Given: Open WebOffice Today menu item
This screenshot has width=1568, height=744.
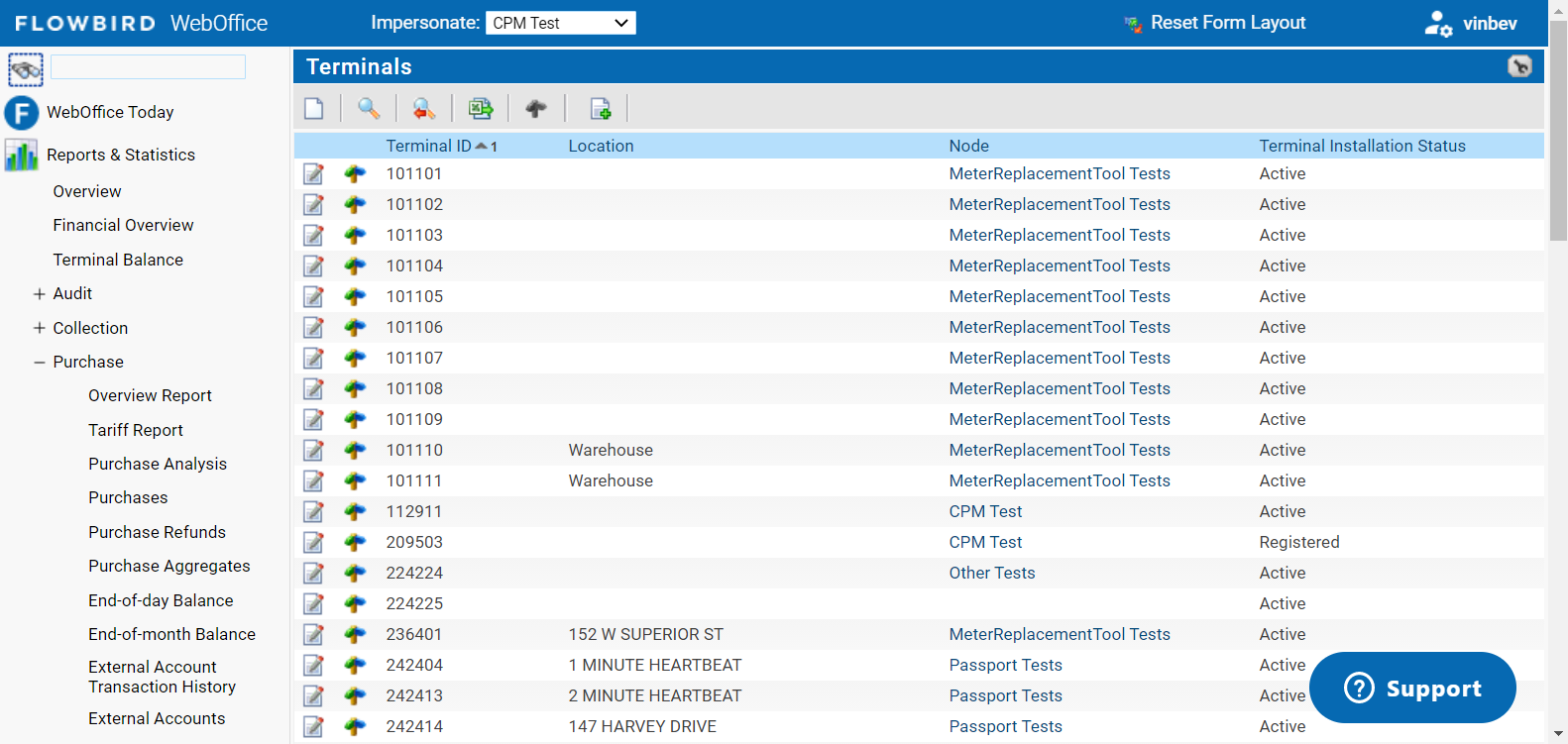Looking at the screenshot, I should (x=110, y=112).
